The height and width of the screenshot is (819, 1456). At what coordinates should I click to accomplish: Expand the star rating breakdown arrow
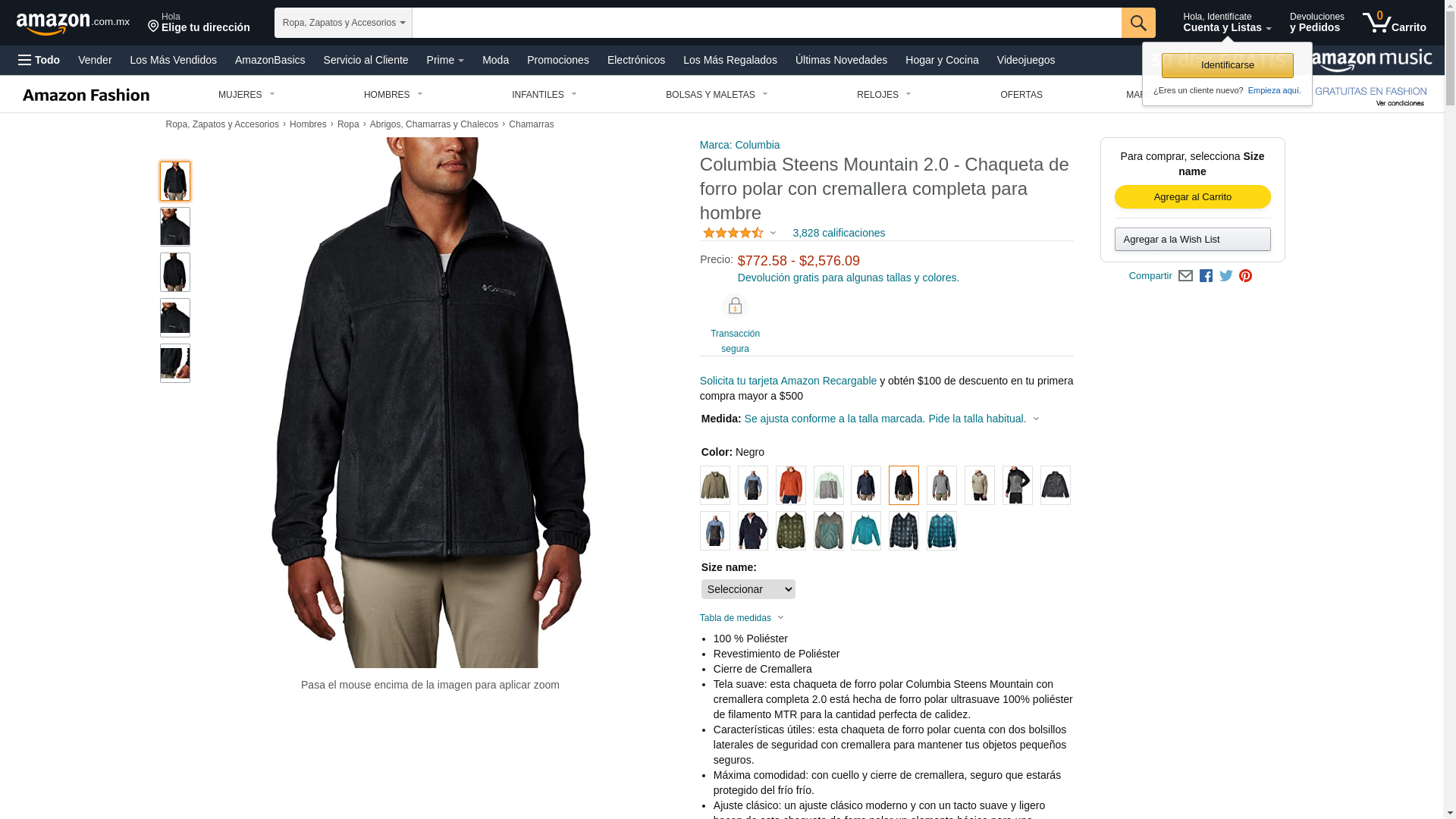click(773, 233)
